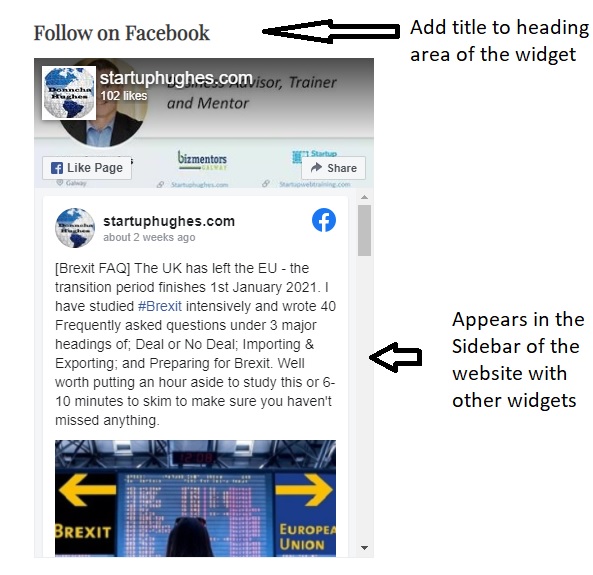The width and height of the screenshot is (593, 575).
Task: Open the startuphughes.com page title in the header
Action: click(x=176, y=78)
